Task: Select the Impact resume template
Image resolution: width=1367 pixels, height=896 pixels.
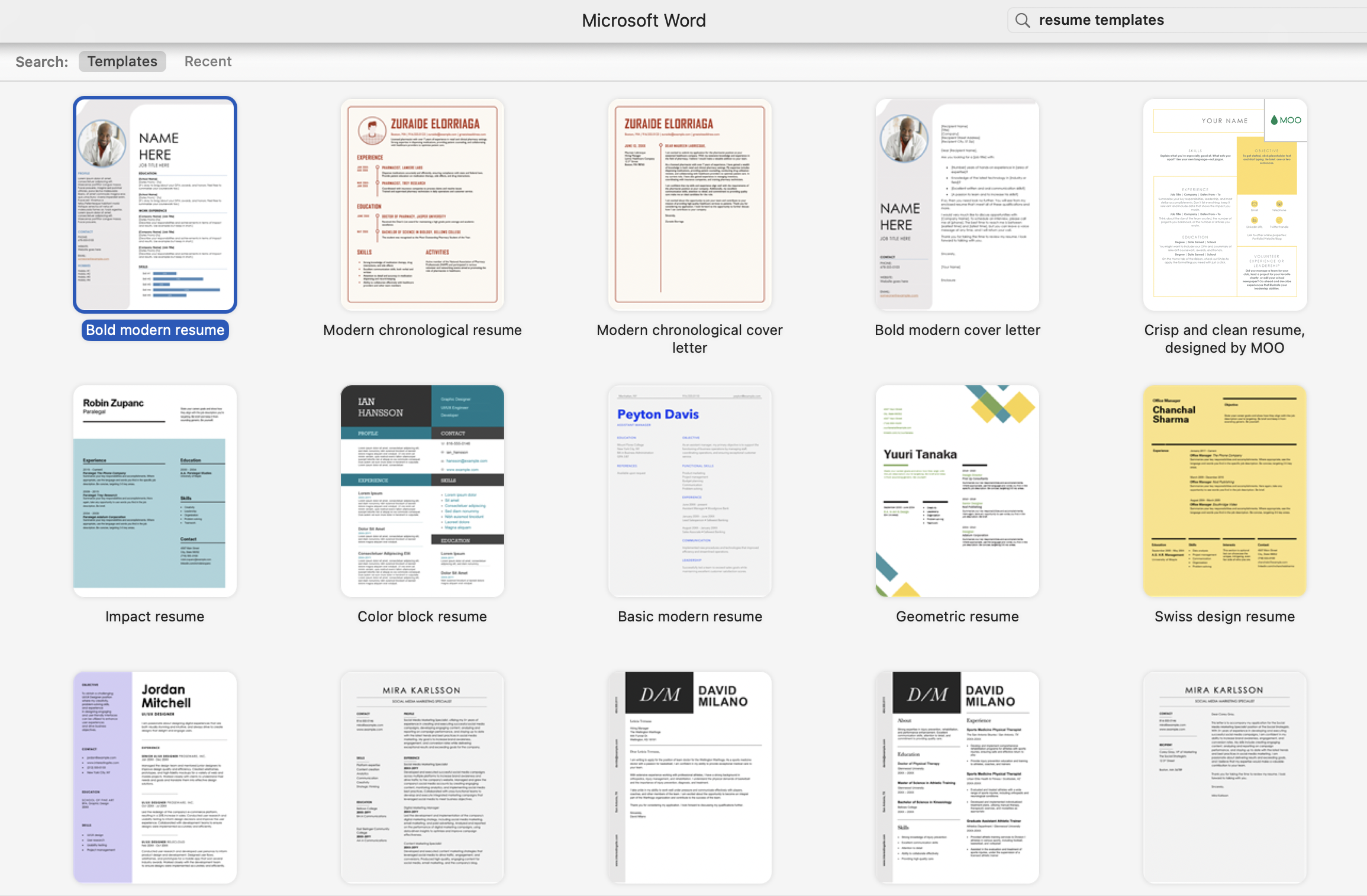Action: (x=154, y=491)
